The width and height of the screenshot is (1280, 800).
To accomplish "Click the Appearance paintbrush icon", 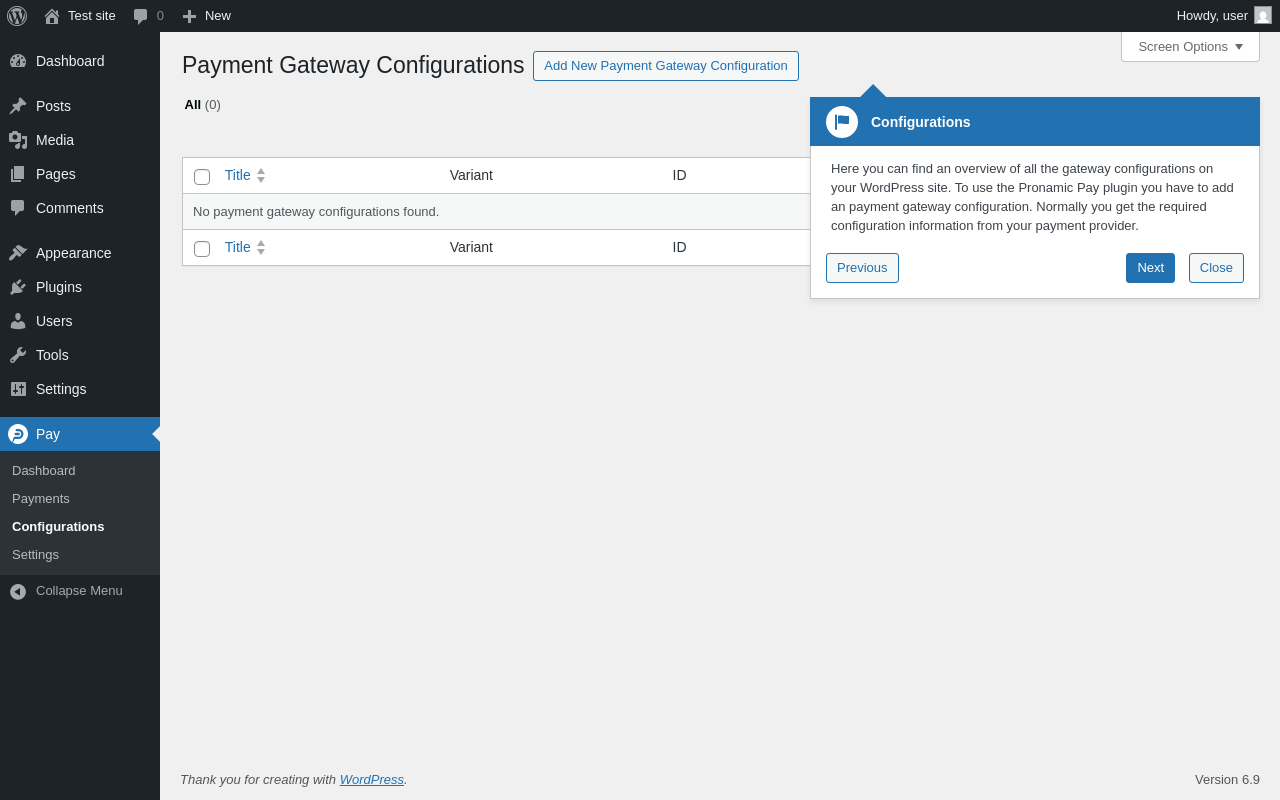I will (18, 253).
